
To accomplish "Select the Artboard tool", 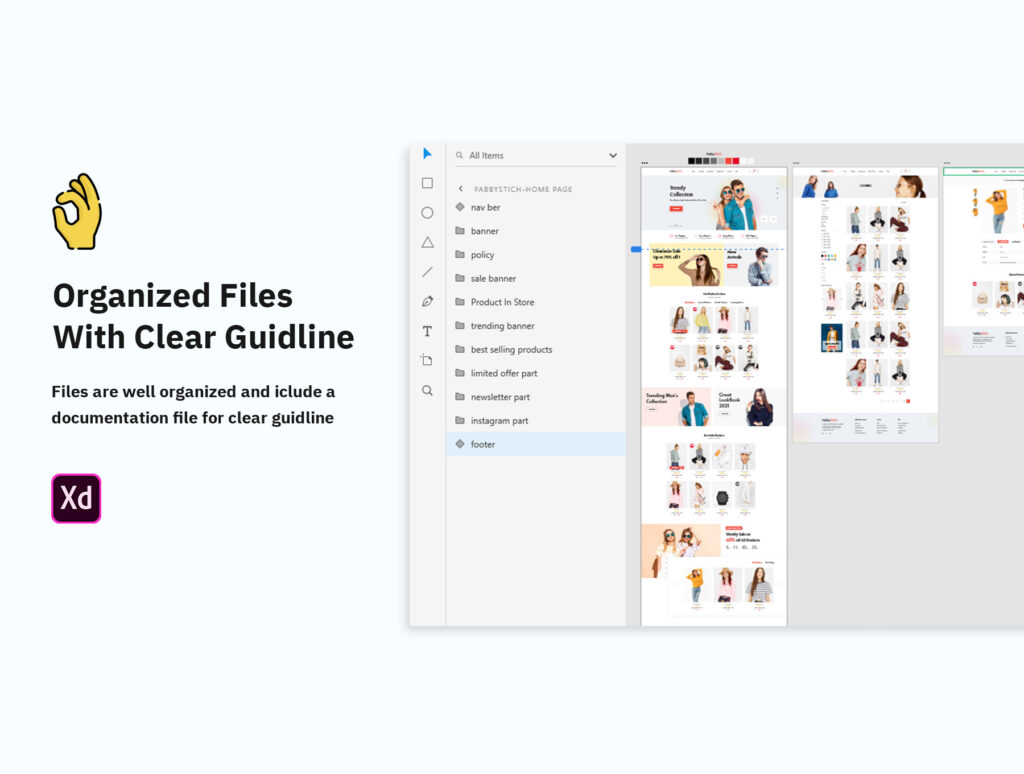I will coord(427,360).
